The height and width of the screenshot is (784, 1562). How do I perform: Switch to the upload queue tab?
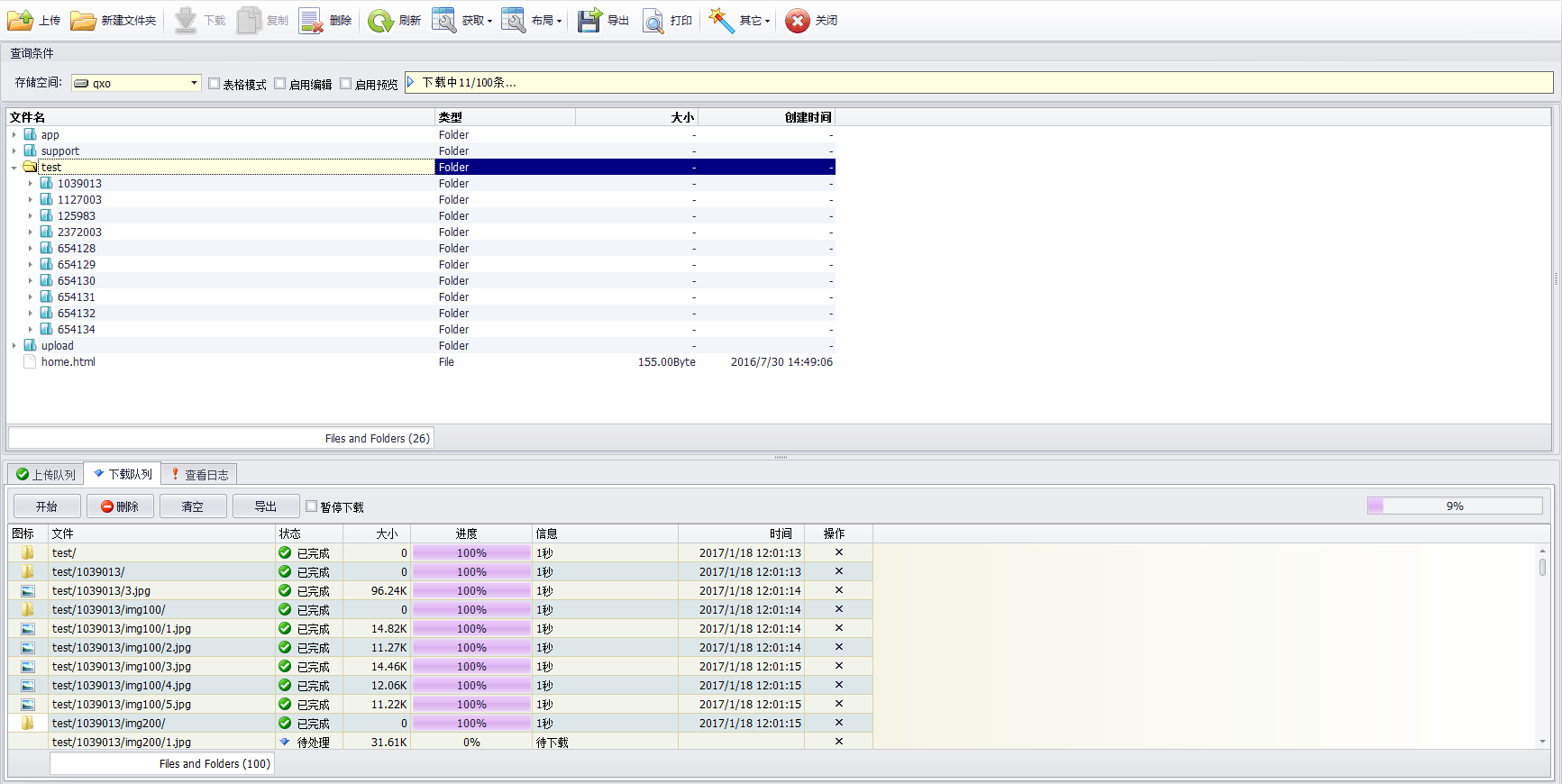pos(46,474)
